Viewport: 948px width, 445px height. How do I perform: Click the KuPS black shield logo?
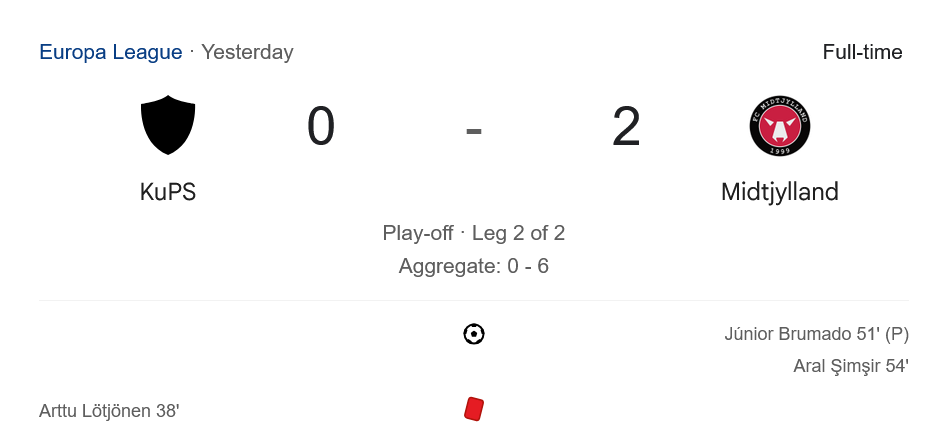pos(168,125)
